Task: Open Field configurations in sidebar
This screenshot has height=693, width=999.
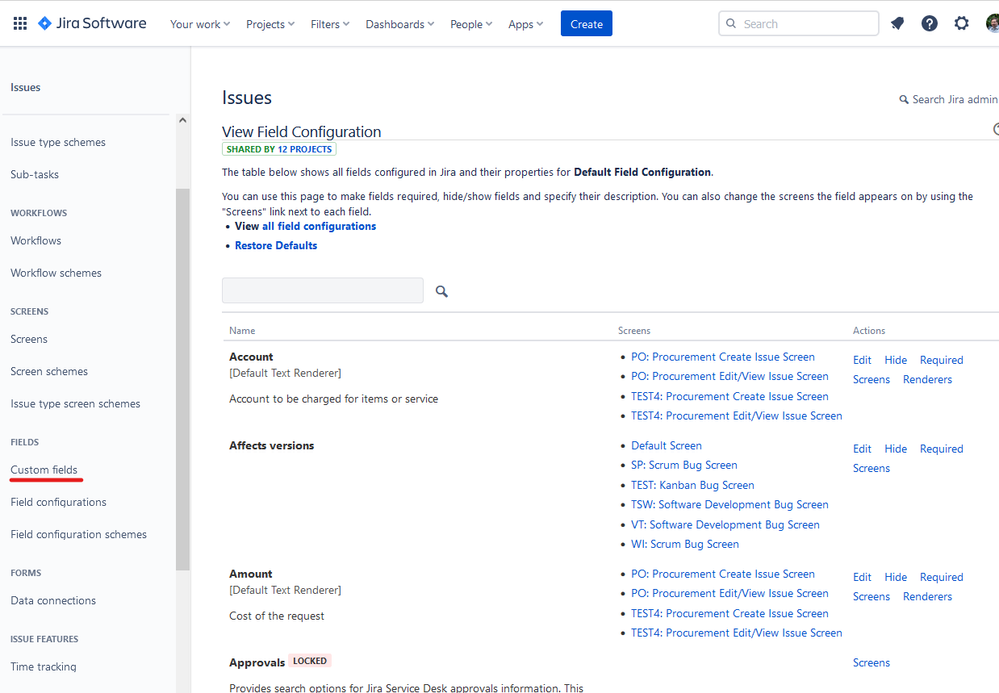Action: tap(59, 503)
